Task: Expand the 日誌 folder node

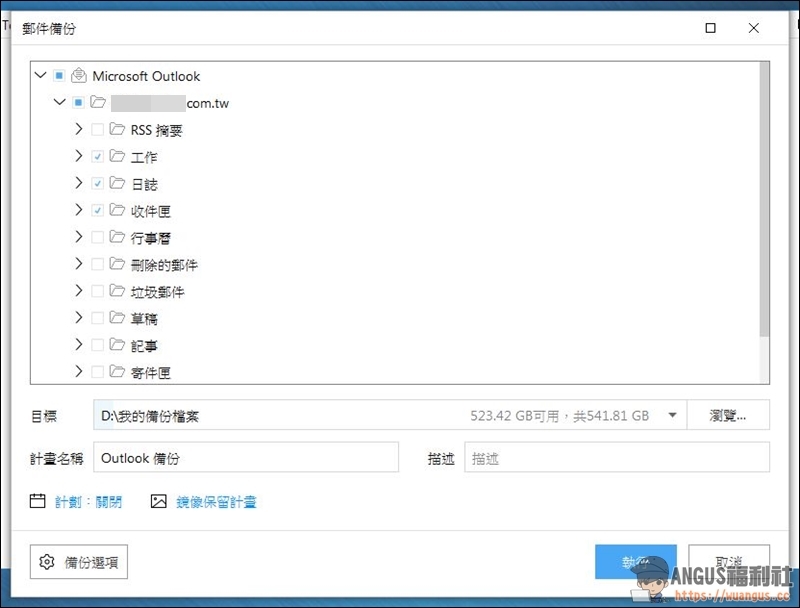Action: [79, 184]
